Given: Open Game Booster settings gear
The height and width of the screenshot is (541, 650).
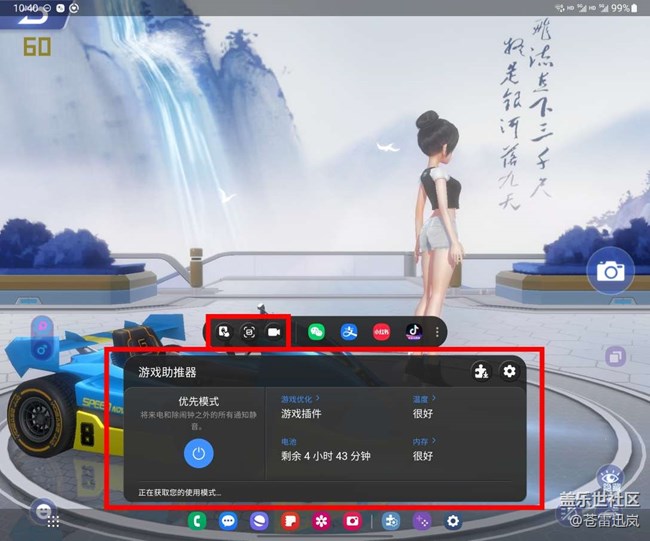Looking at the screenshot, I should [x=510, y=372].
